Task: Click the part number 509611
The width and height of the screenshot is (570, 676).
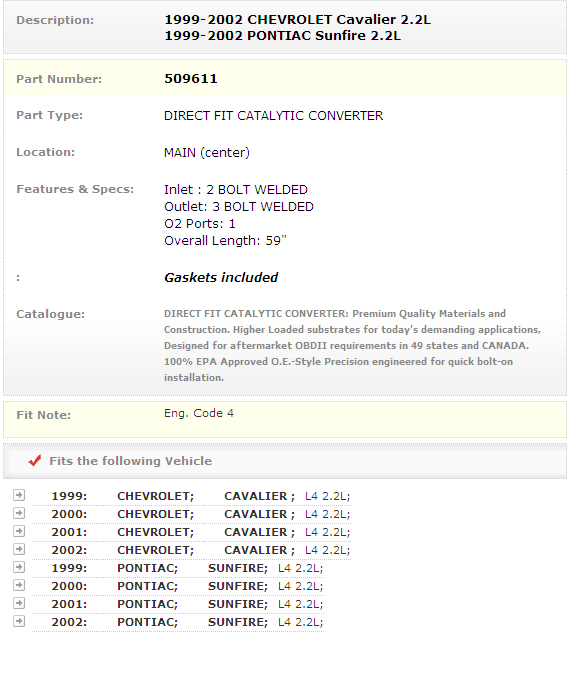Action: coord(191,78)
